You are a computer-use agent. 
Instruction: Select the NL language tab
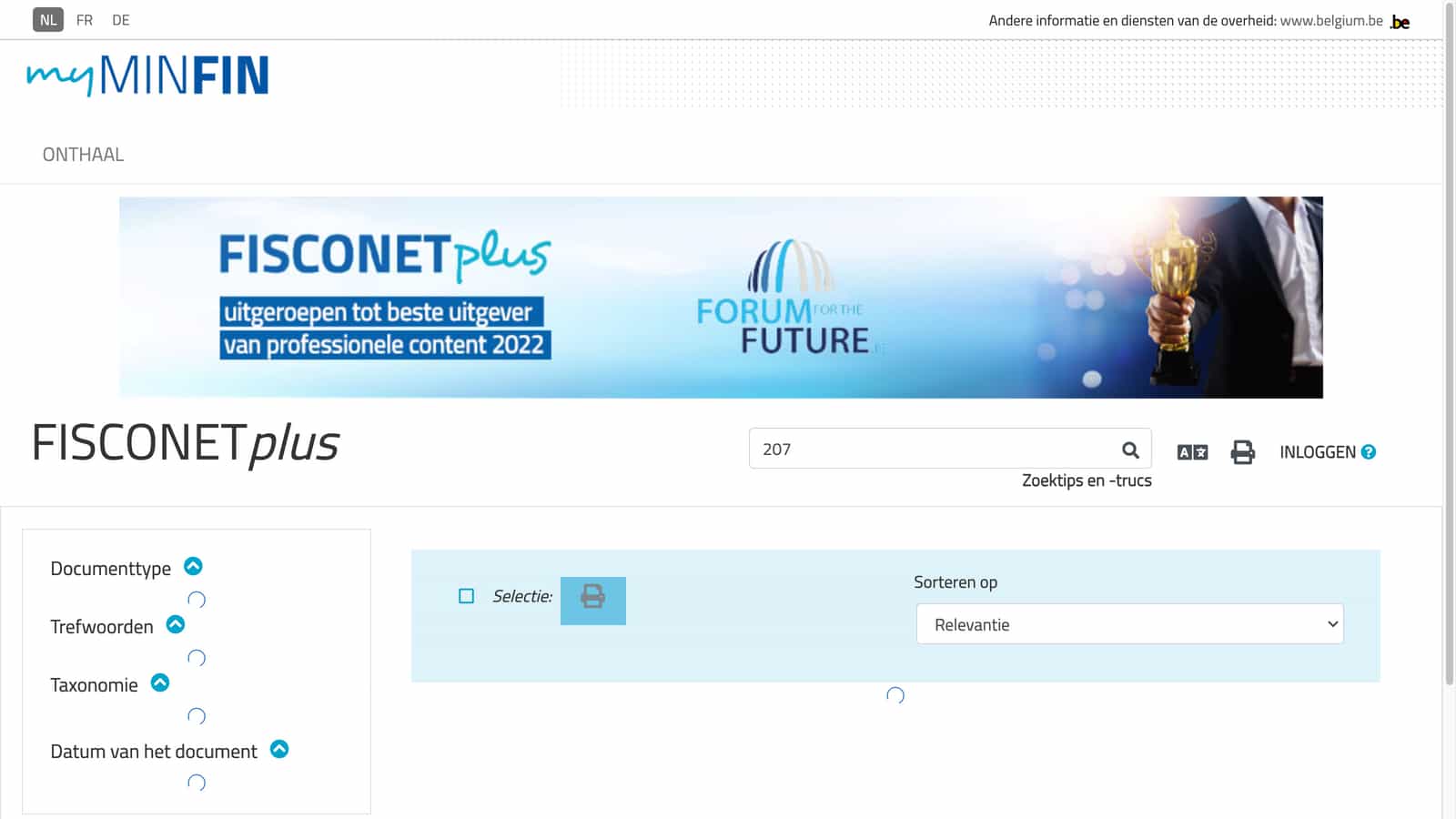tap(49, 19)
